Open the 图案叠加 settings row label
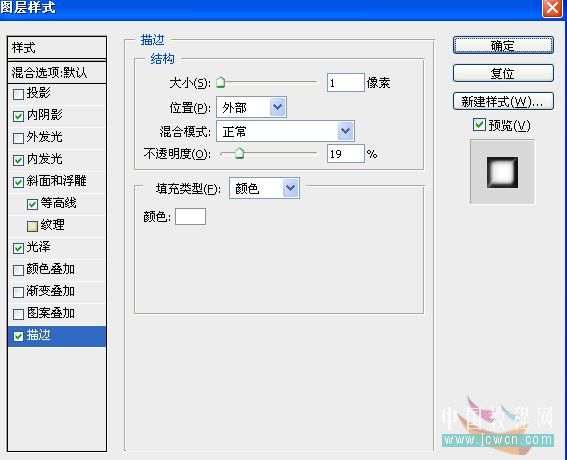Screen dimensions: 567x460 click(x=51, y=313)
